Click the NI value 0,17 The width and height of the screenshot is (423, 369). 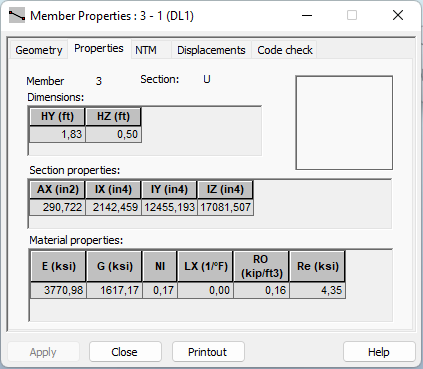[x=160, y=290]
